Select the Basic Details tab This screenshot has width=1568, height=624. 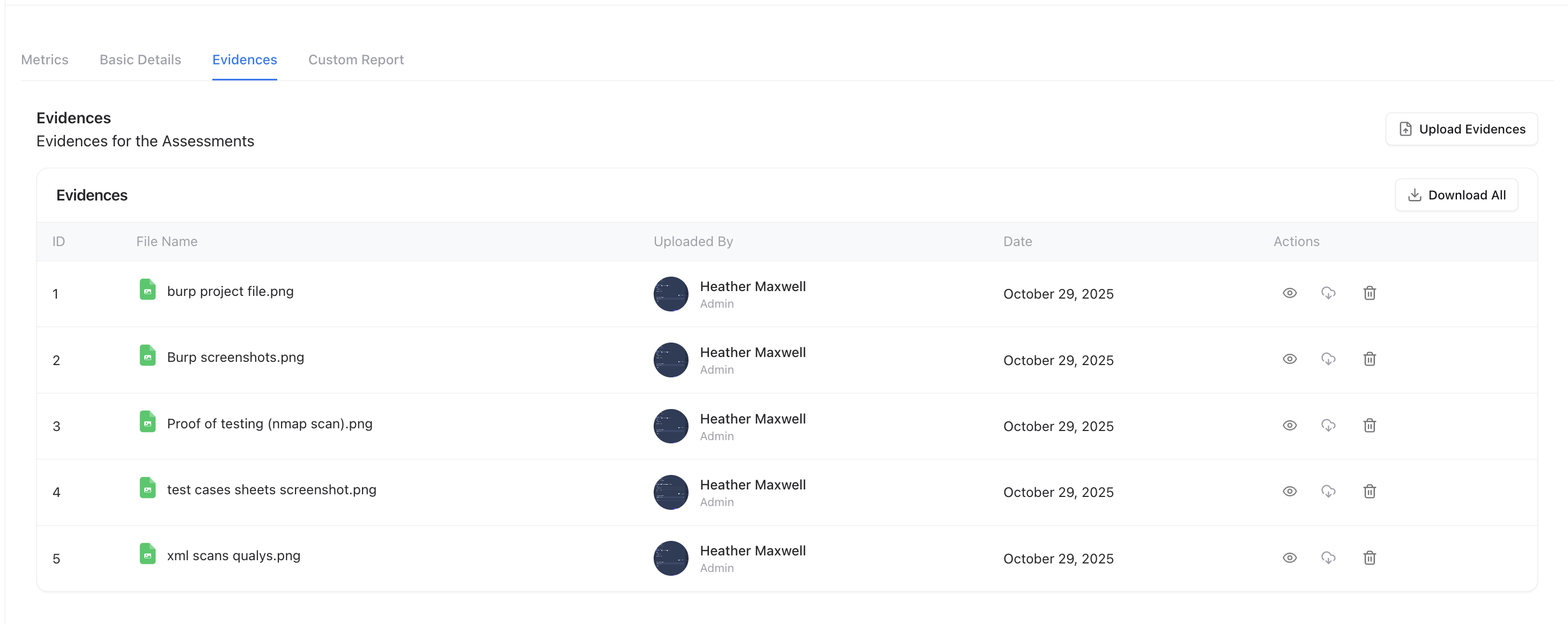click(140, 60)
